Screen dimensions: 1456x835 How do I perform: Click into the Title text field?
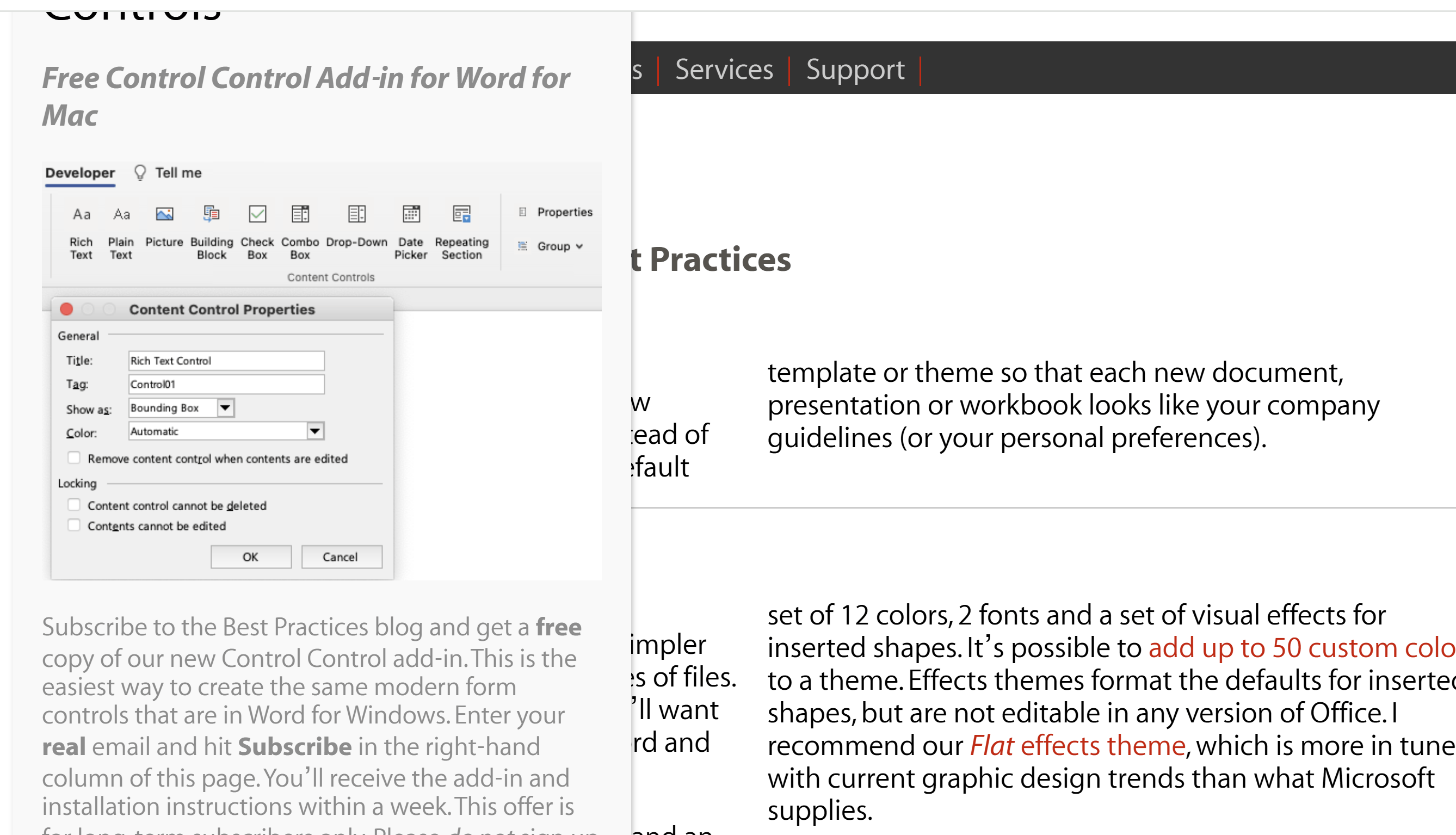[226, 361]
